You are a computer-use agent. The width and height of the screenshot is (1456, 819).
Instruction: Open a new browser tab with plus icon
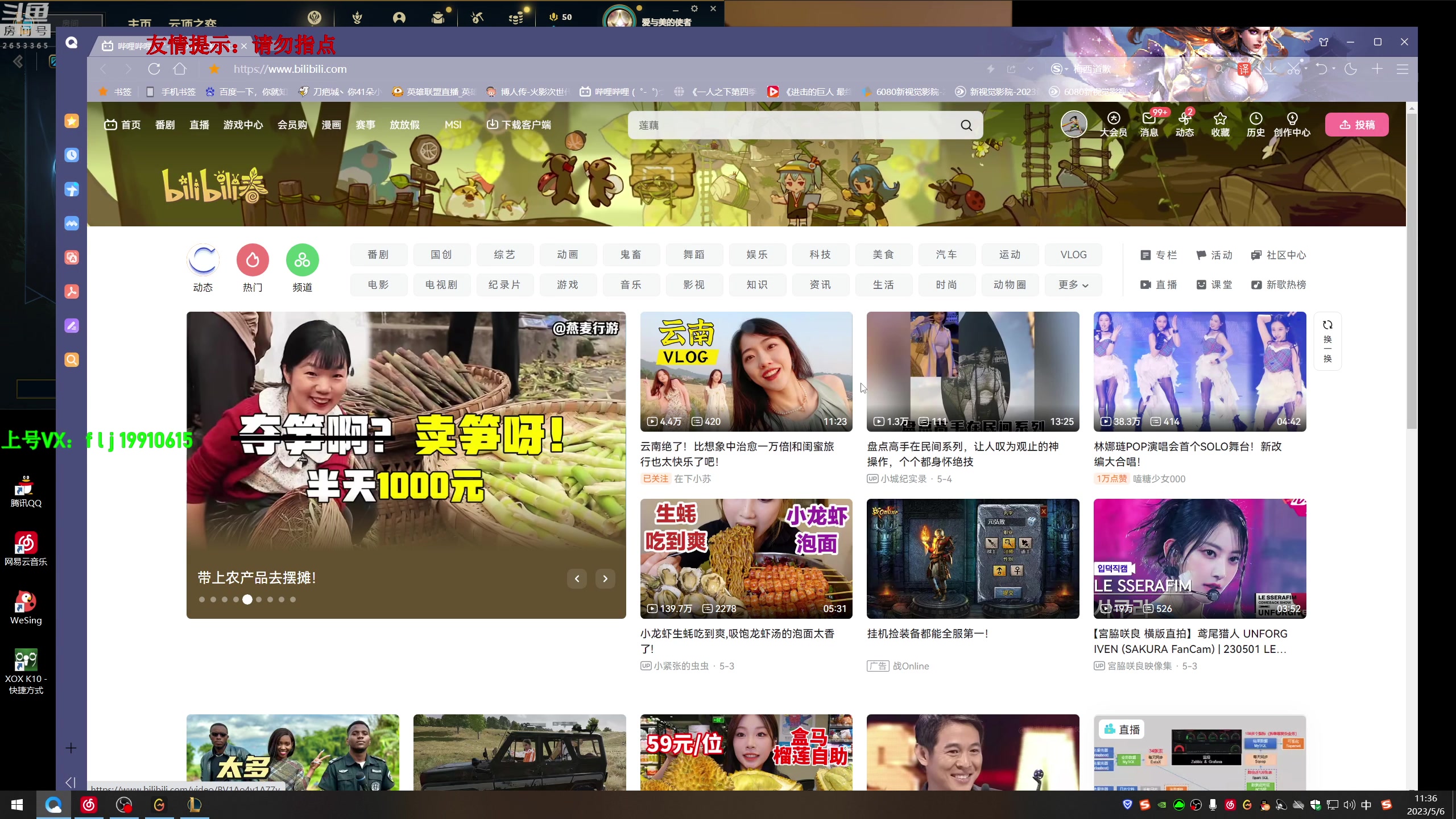click(1377, 69)
